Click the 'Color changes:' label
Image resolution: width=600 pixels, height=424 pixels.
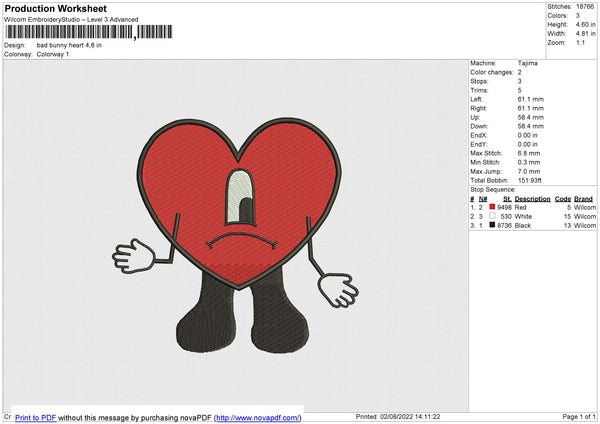click(x=492, y=72)
